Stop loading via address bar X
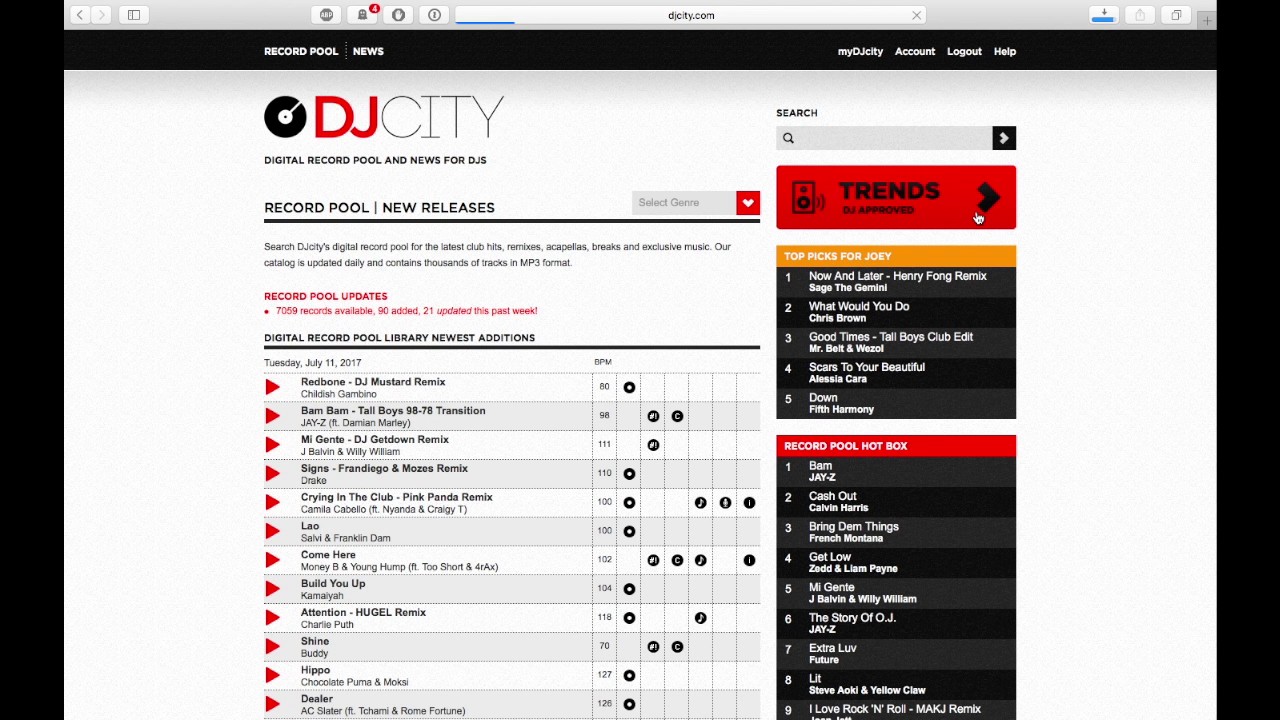1280x720 pixels. (916, 15)
